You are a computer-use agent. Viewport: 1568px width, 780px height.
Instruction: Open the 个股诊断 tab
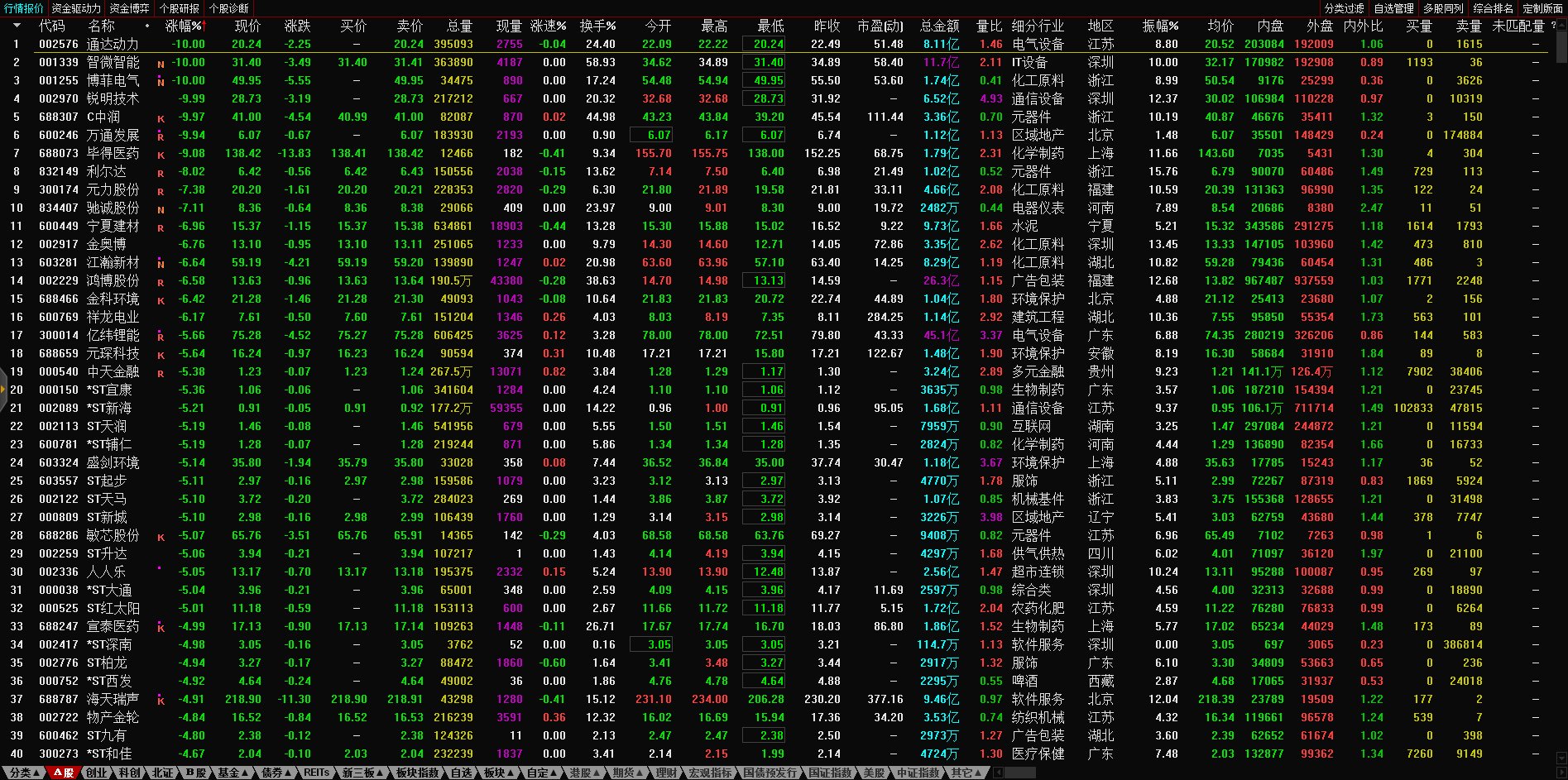(228, 8)
